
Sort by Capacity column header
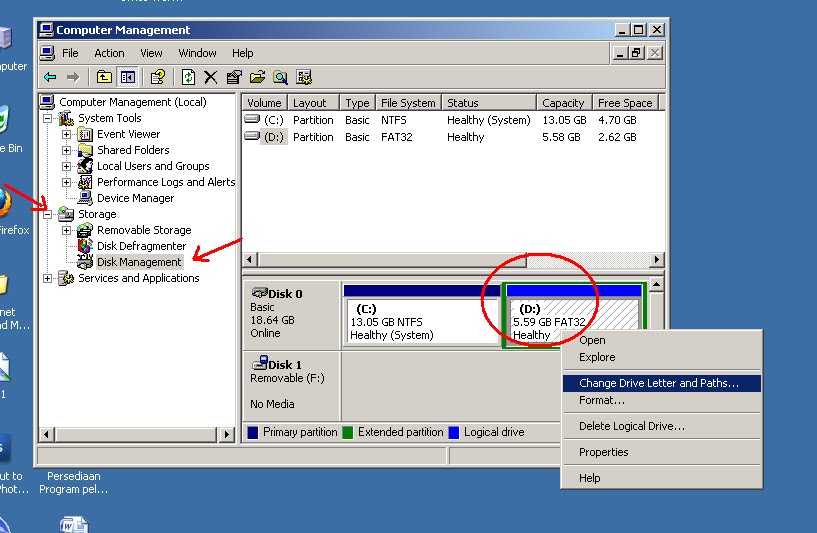pyautogui.click(x=563, y=103)
